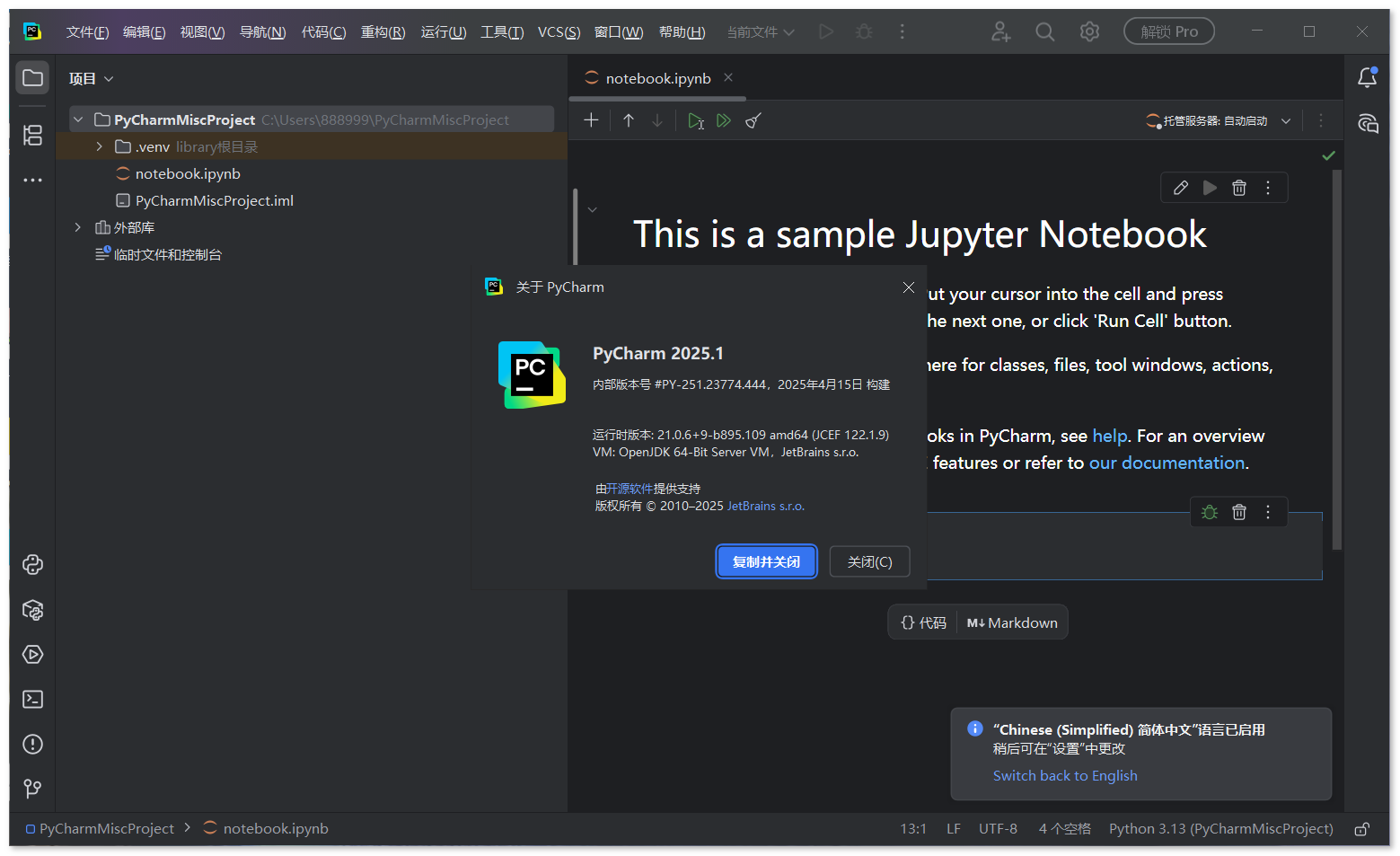Click the Edit pencil icon on markdown cell
This screenshot has height=856, width=1400.
tap(1181, 188)
